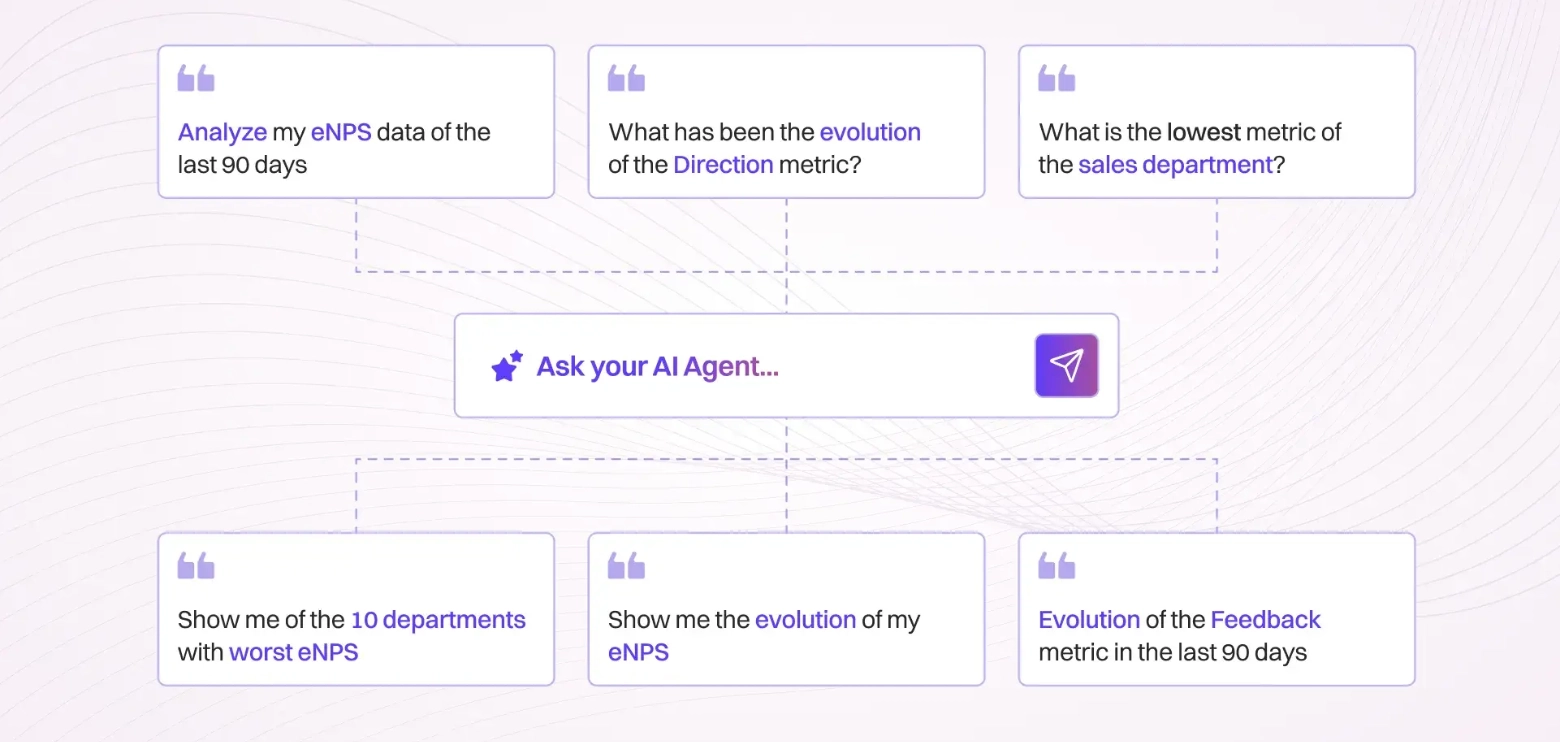Choose the 'evolution of the Direction metric' prompt
The image size is (1560, 742).
tap(786, 122)
